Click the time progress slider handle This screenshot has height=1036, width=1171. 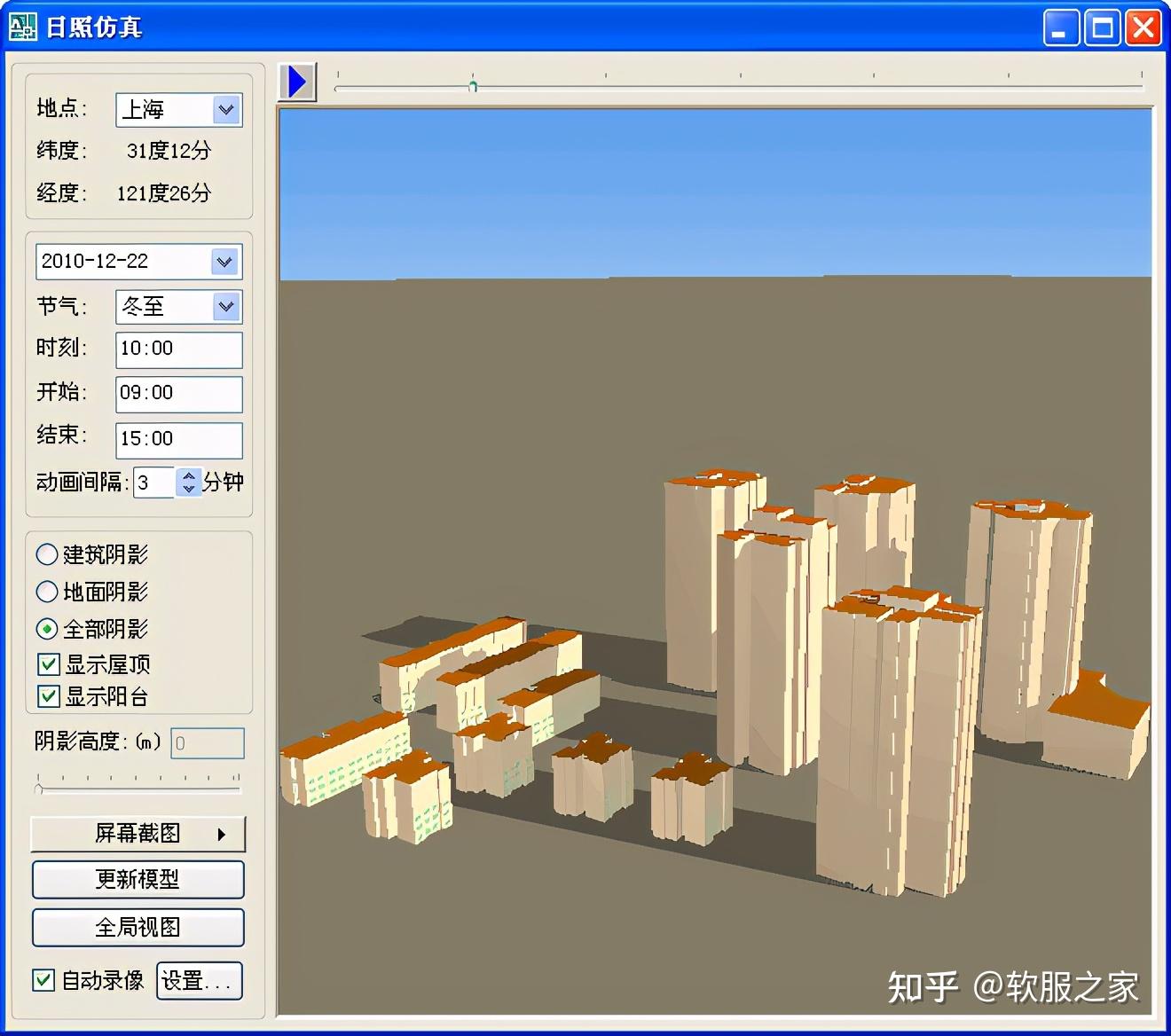[x=473, y=86]
